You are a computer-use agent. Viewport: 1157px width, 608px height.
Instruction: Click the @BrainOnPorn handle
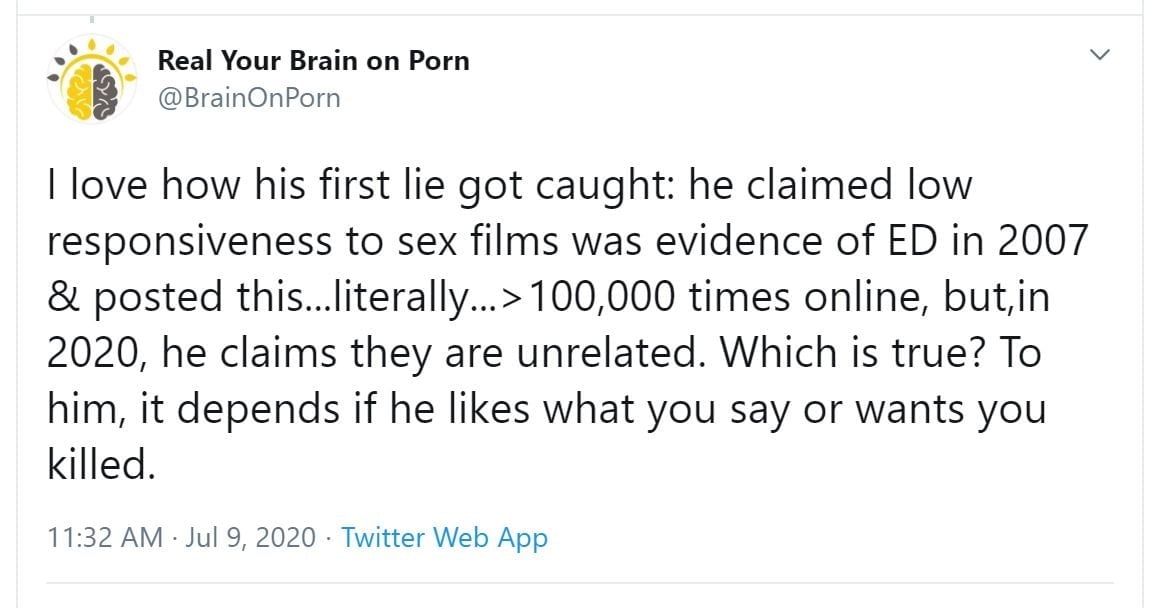[x=249, y=98]
